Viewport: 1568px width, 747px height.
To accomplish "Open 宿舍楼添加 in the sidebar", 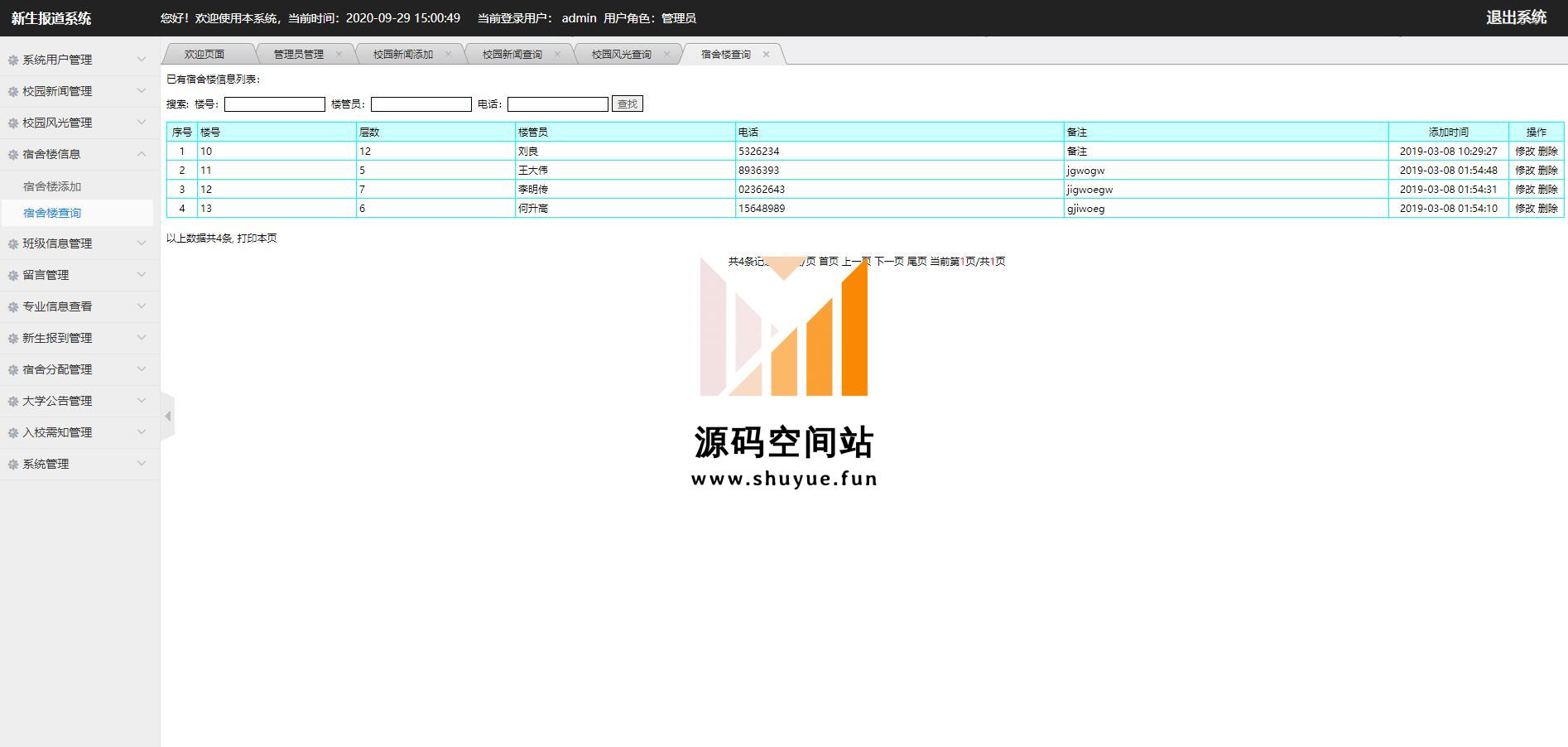I will [52, 186].
